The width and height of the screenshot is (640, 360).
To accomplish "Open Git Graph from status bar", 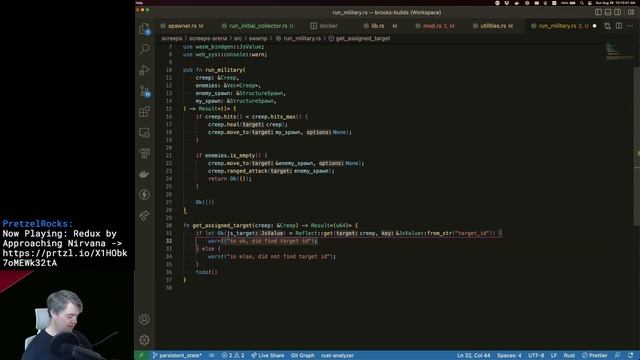I will pyautogui.click(x=302, y=356).
